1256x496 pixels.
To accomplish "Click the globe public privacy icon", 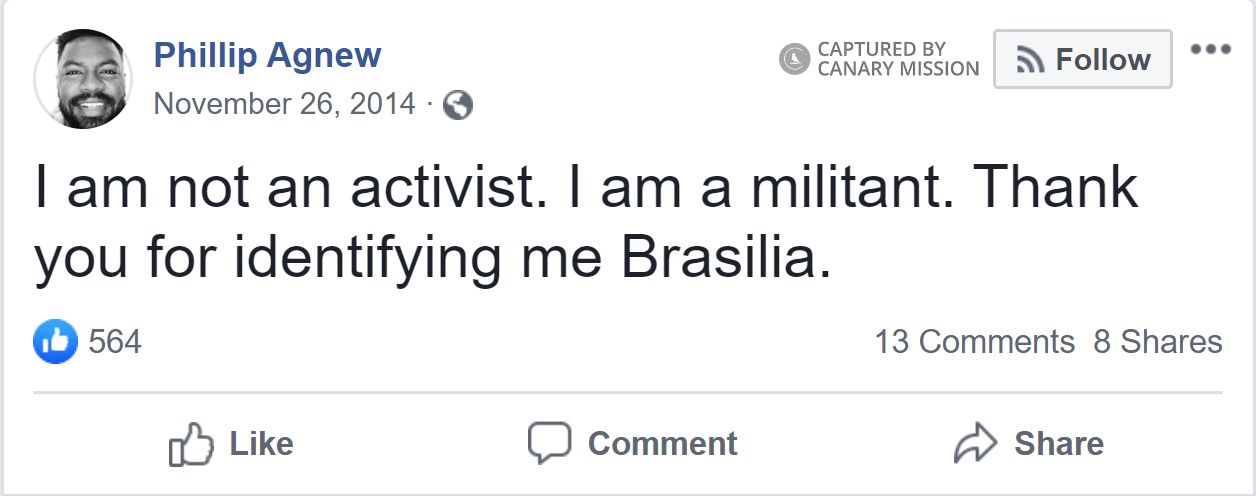I will tap(457, 105).
